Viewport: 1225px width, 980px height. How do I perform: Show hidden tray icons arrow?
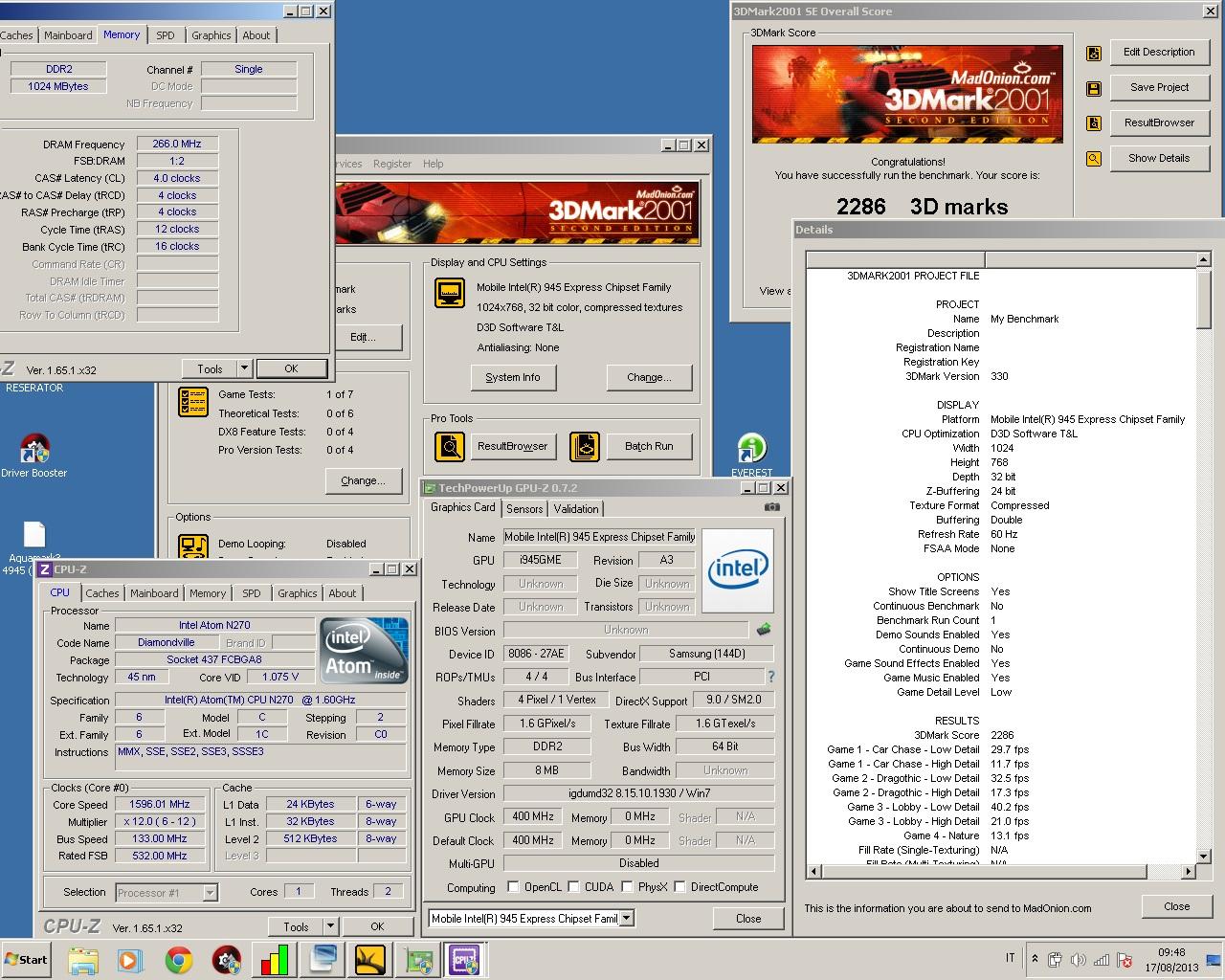pos(1035,959)
